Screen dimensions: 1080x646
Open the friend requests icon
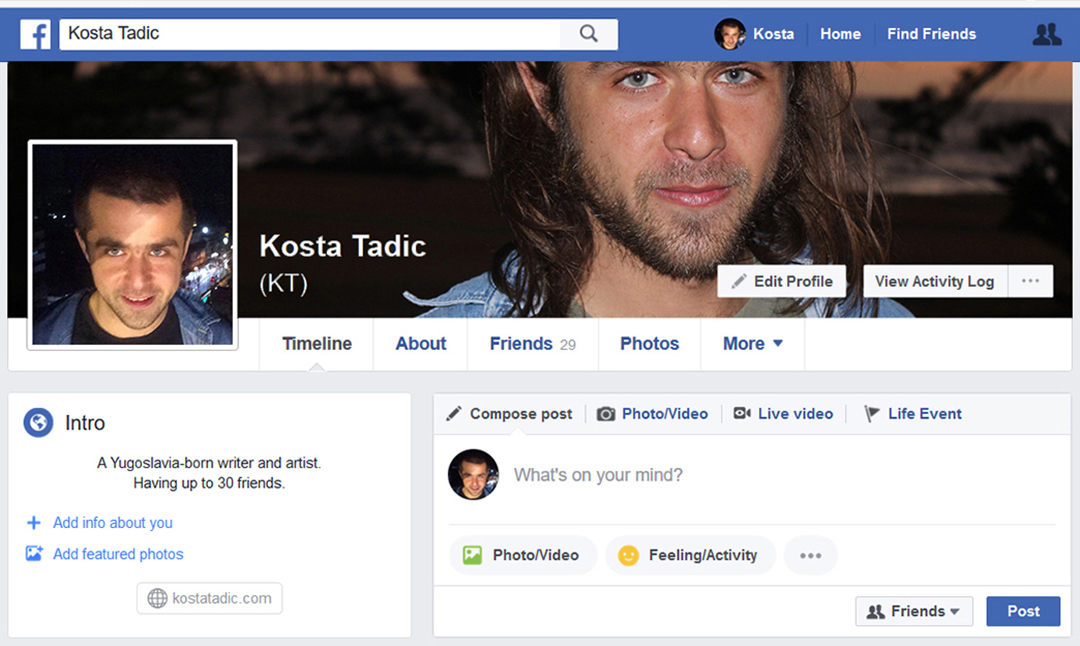coord(1046,35)
